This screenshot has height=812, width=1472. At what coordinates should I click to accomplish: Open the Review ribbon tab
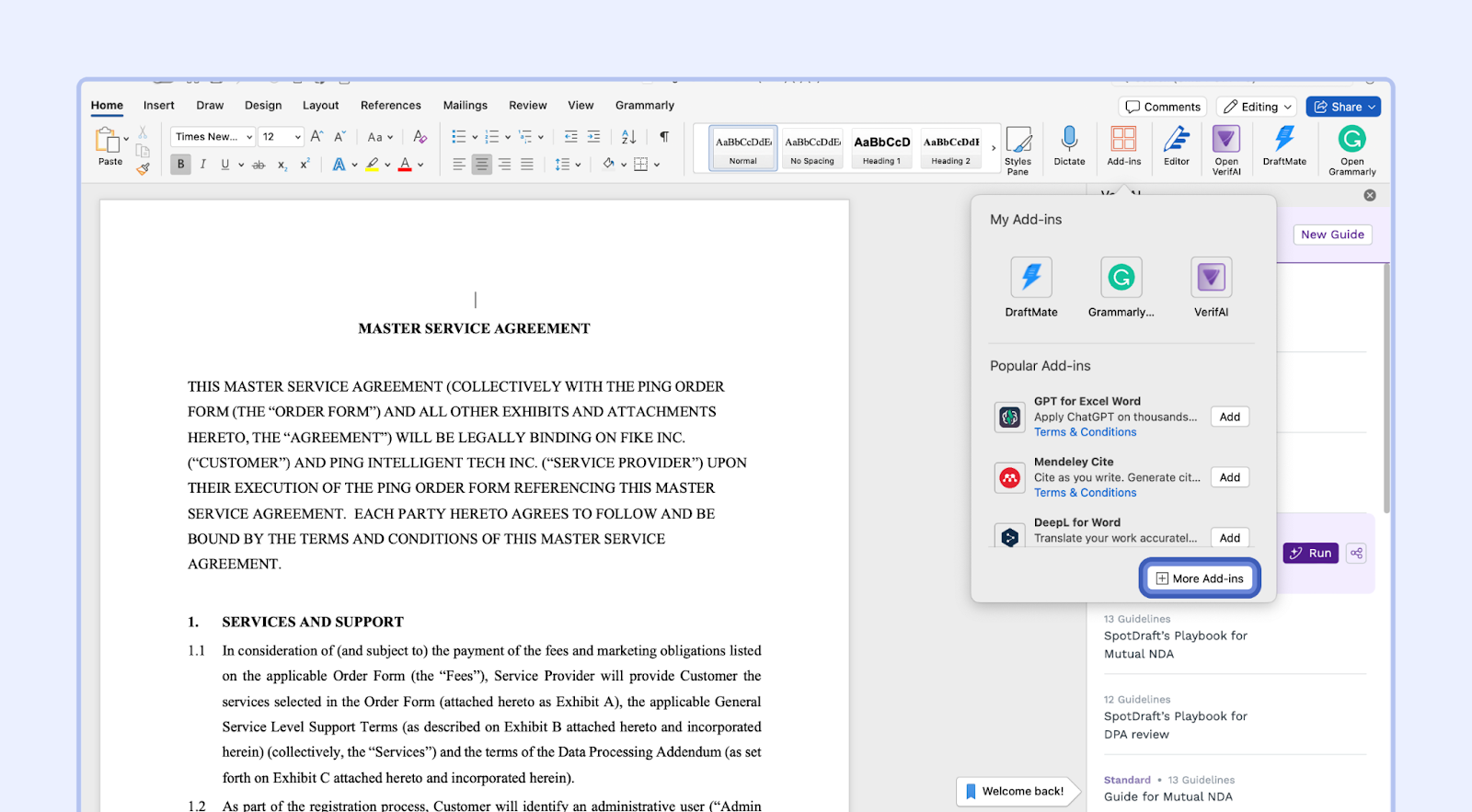coord(527,106)
